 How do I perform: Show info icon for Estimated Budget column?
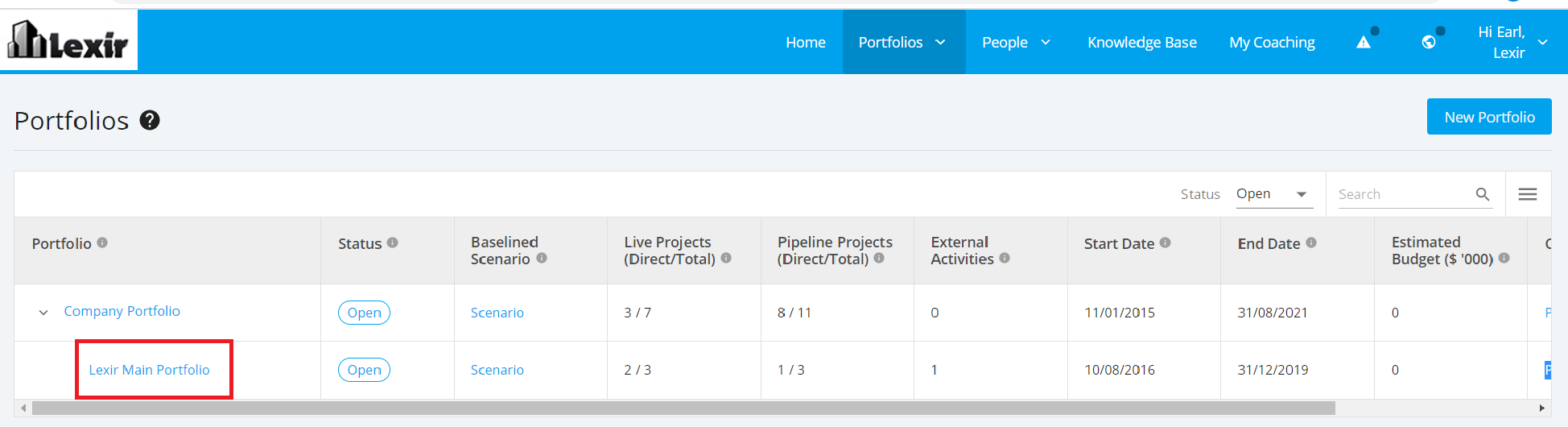point(1504,259)
